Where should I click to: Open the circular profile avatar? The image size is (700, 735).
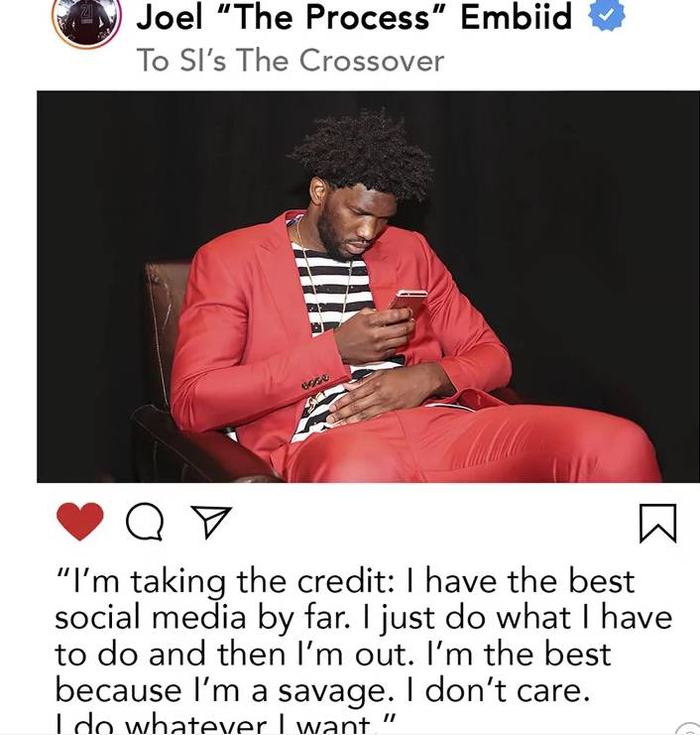point(87,21)
